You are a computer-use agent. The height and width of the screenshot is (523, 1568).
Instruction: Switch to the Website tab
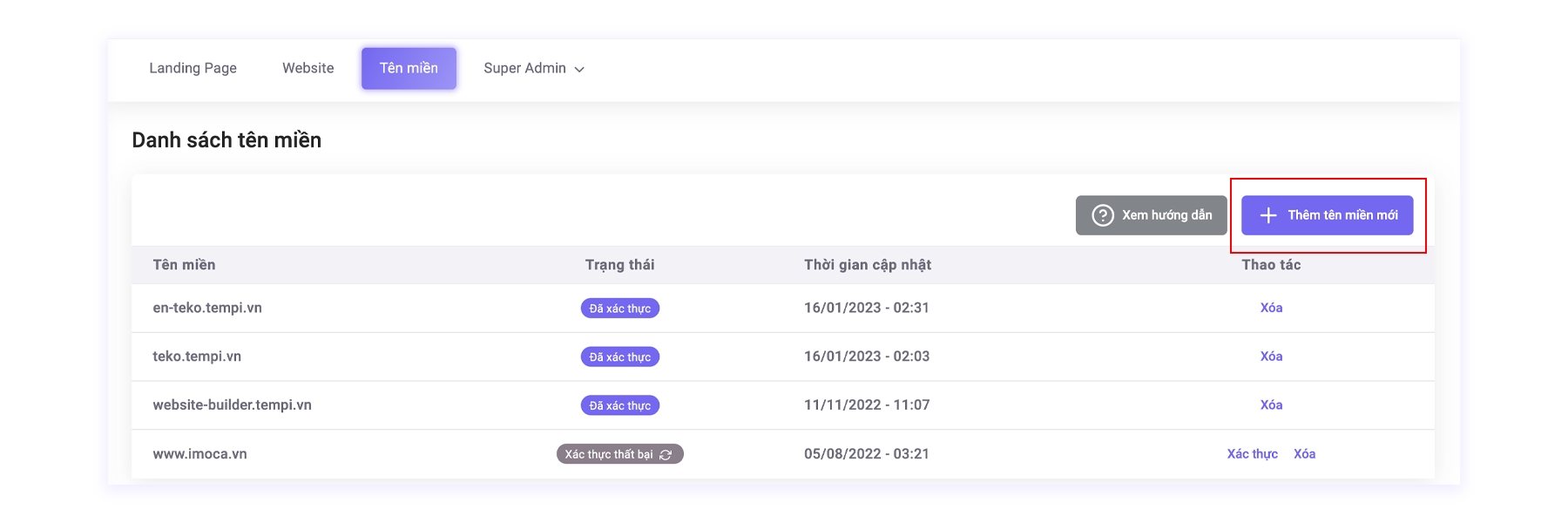[308, 68]
